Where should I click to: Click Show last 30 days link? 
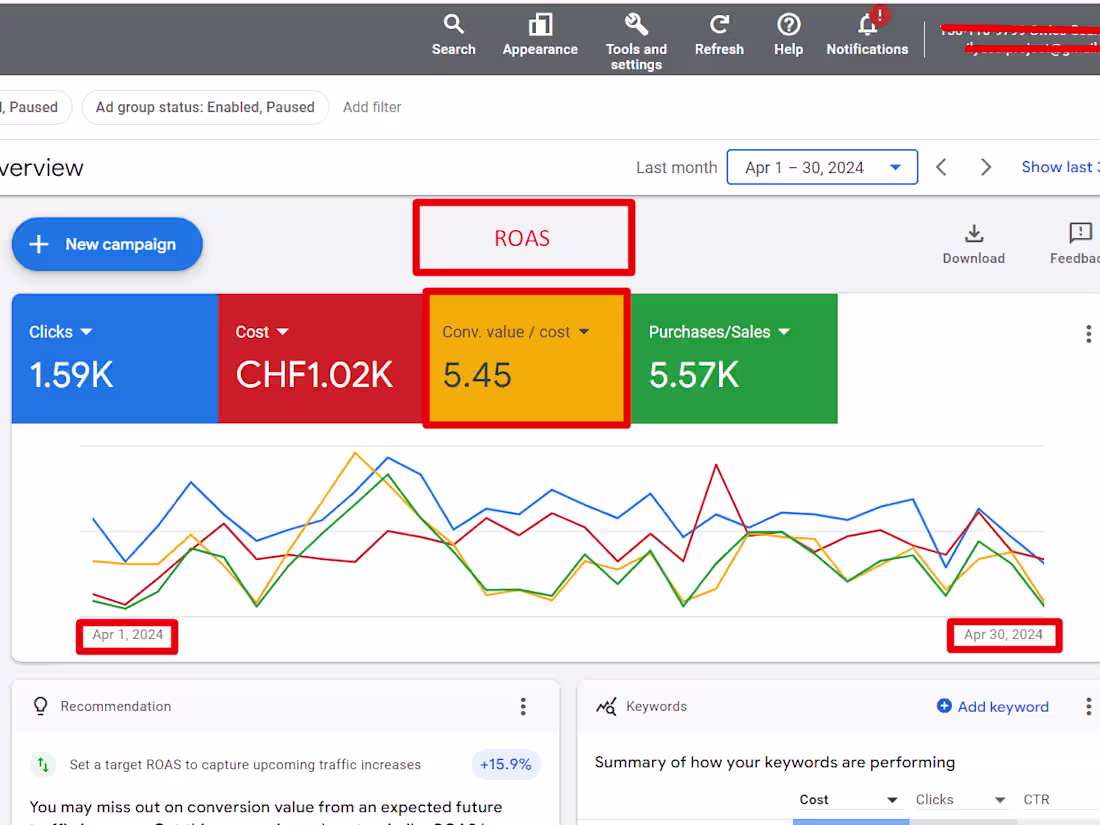[1060, 167]
